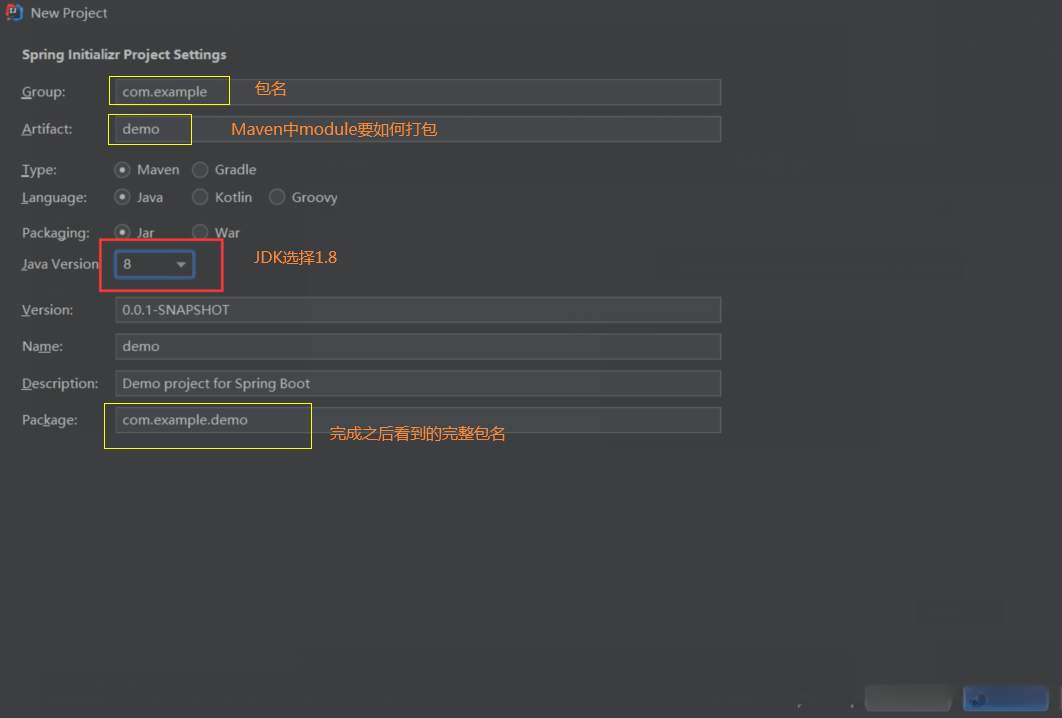Click the "Group:" label
This screenshot has height=718, width=1062.
pos(43,92)
